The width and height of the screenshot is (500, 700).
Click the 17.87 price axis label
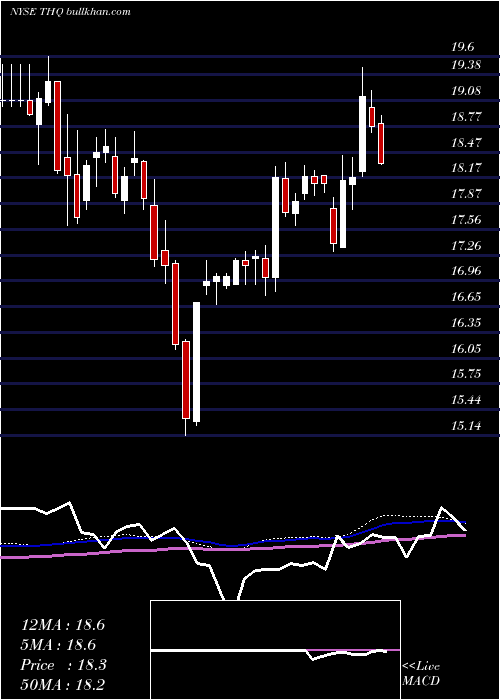[x=466, y=194]
